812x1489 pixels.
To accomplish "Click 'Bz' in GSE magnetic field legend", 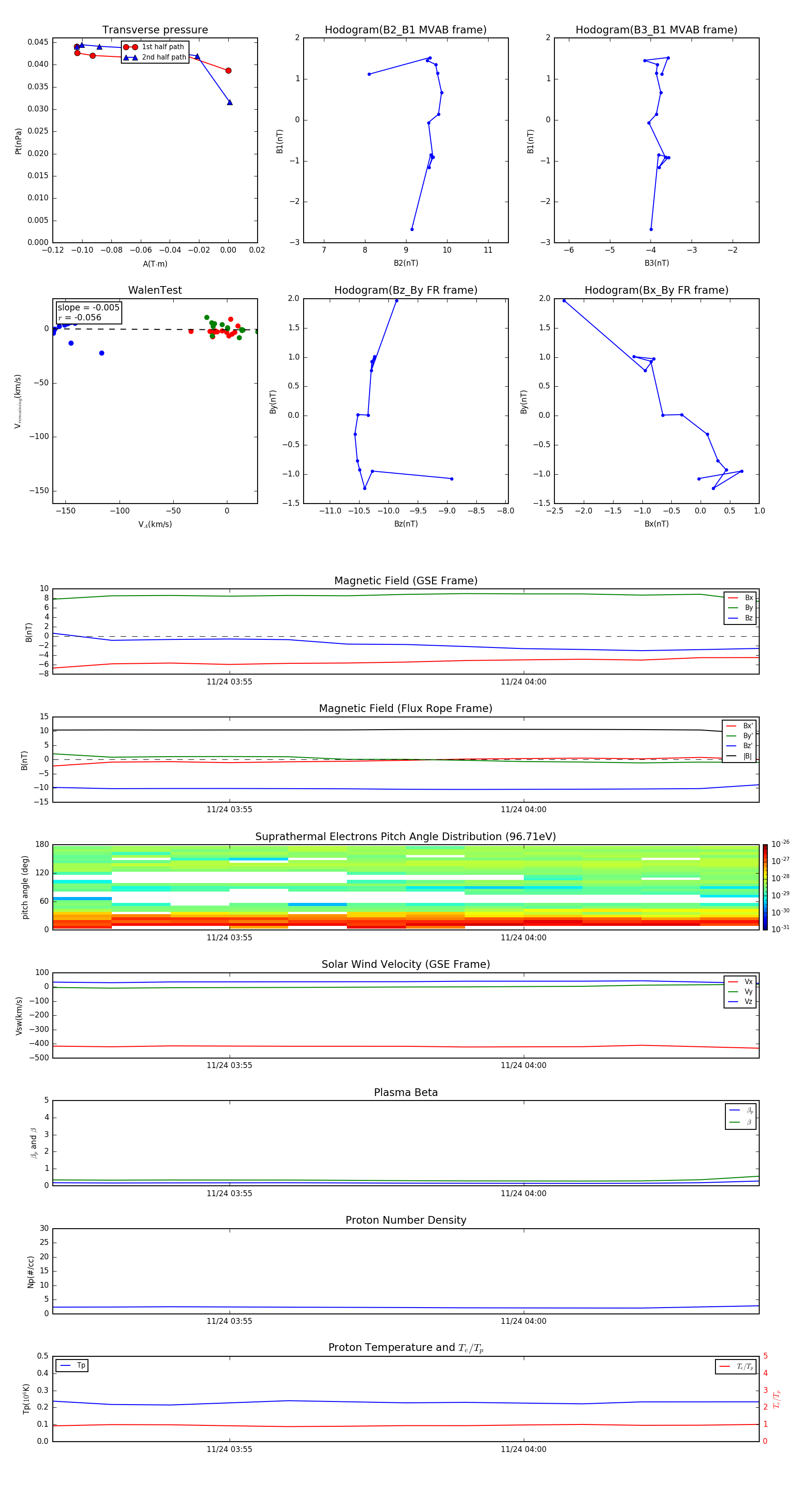I will pos(740,618).
